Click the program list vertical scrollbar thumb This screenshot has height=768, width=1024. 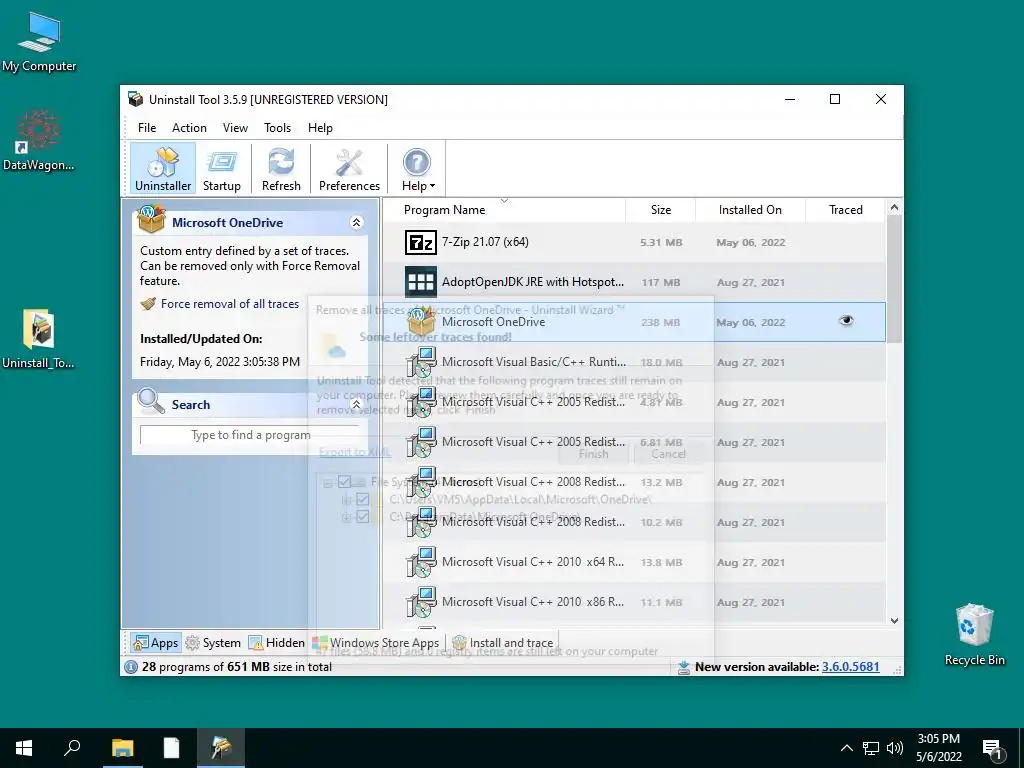pyautogui.click(x=895, y=278)
